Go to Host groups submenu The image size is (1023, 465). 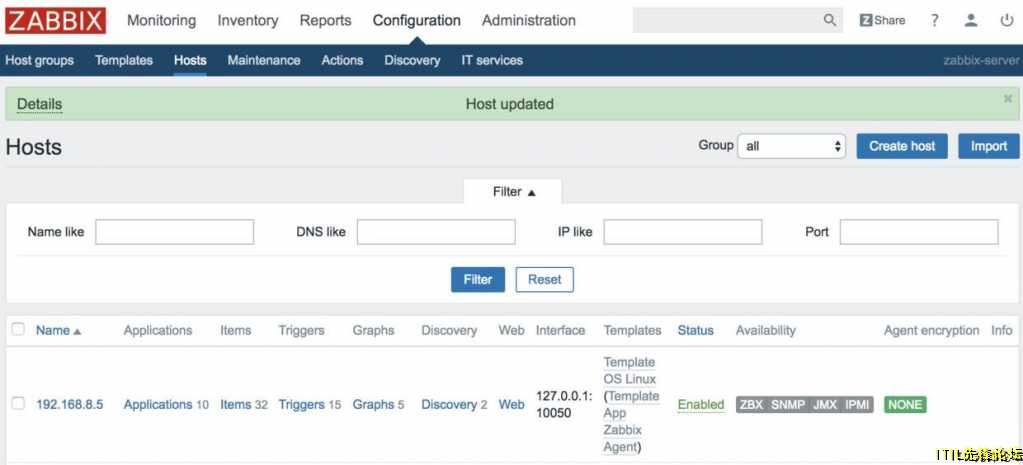point(39,61)
